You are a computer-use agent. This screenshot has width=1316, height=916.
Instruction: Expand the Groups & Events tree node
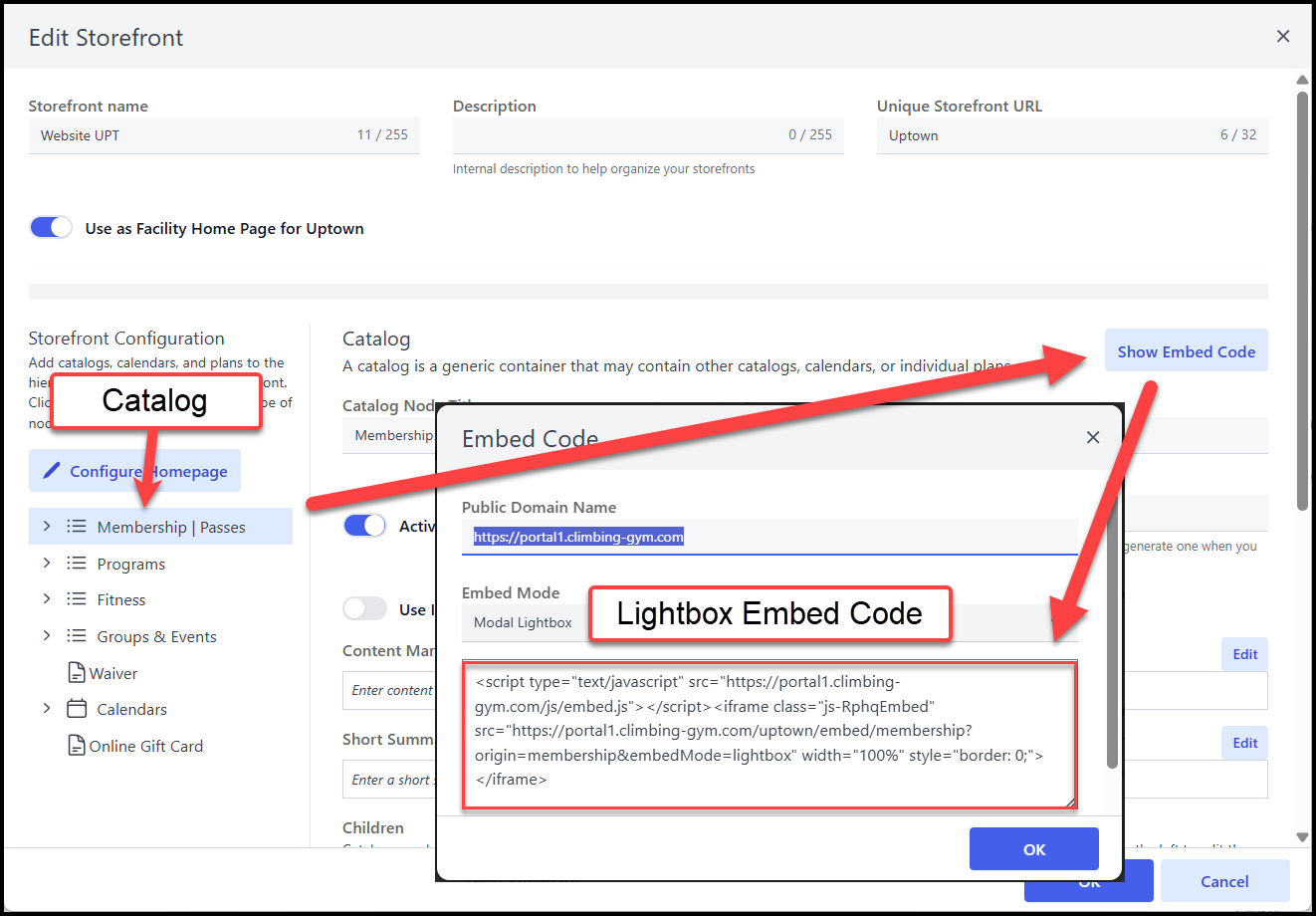tap(47, 636)
